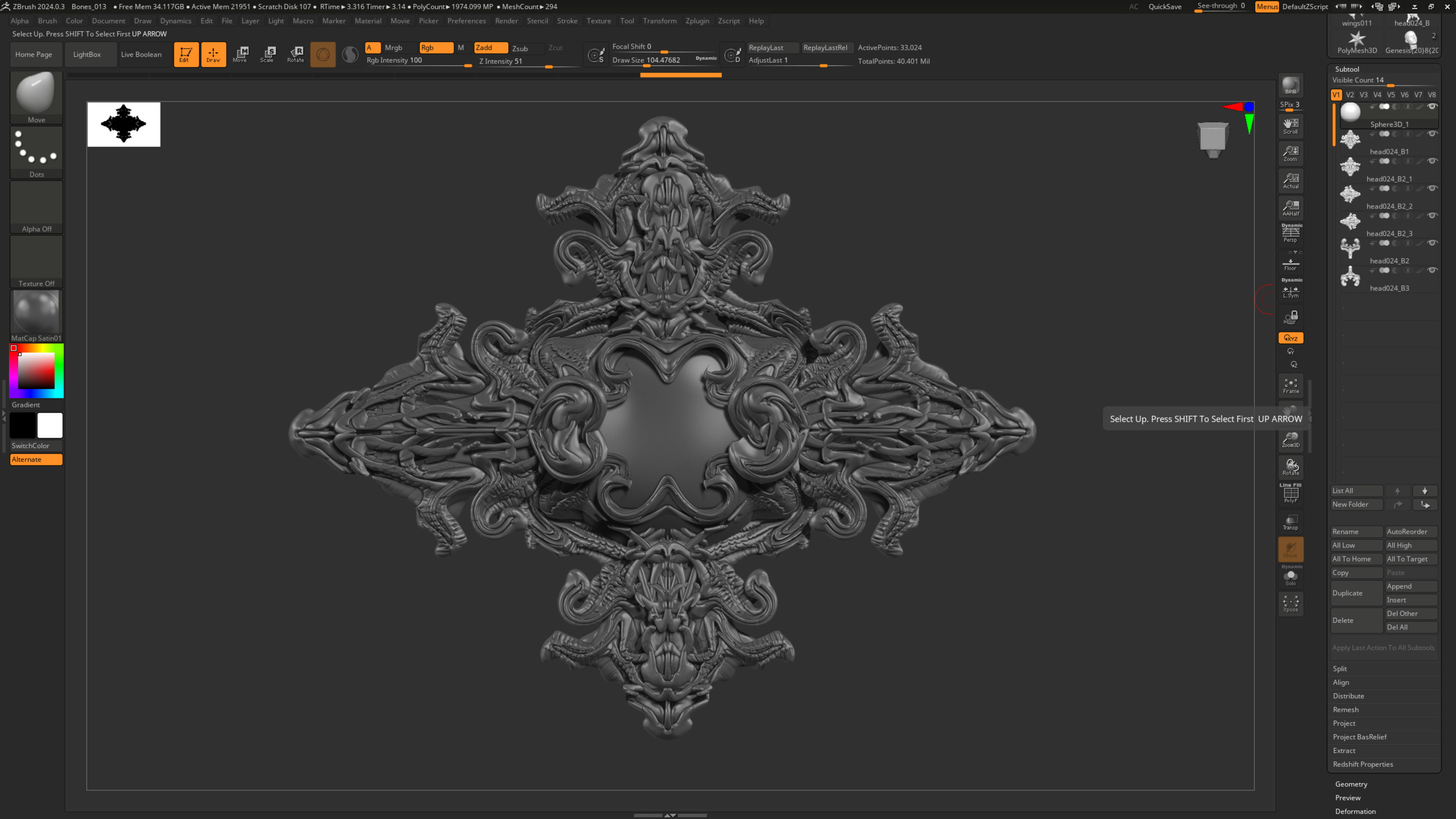Click the Duplicate subtool button

(x=1356, y=593)
